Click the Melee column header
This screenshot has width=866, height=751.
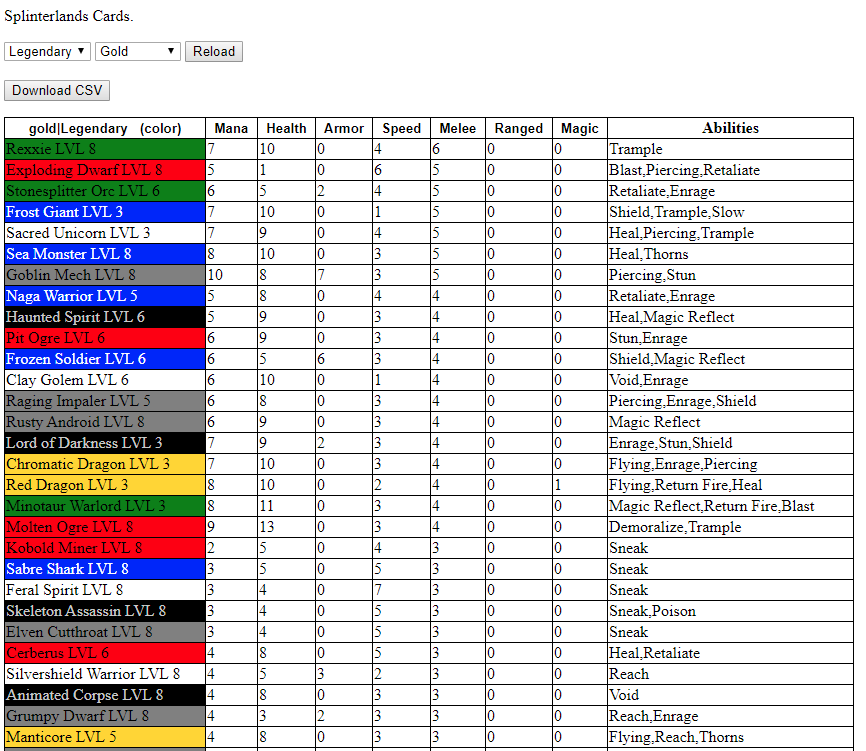(x=458, y=128)
